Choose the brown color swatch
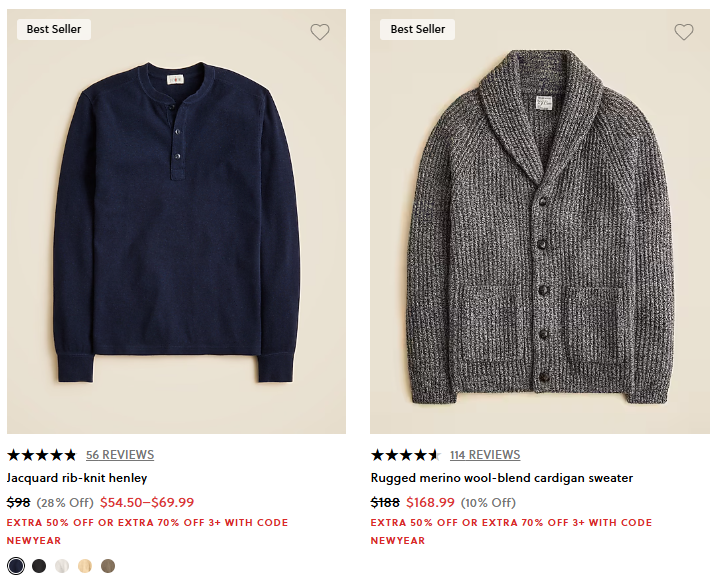717x587 pixels. click(108, 566)
